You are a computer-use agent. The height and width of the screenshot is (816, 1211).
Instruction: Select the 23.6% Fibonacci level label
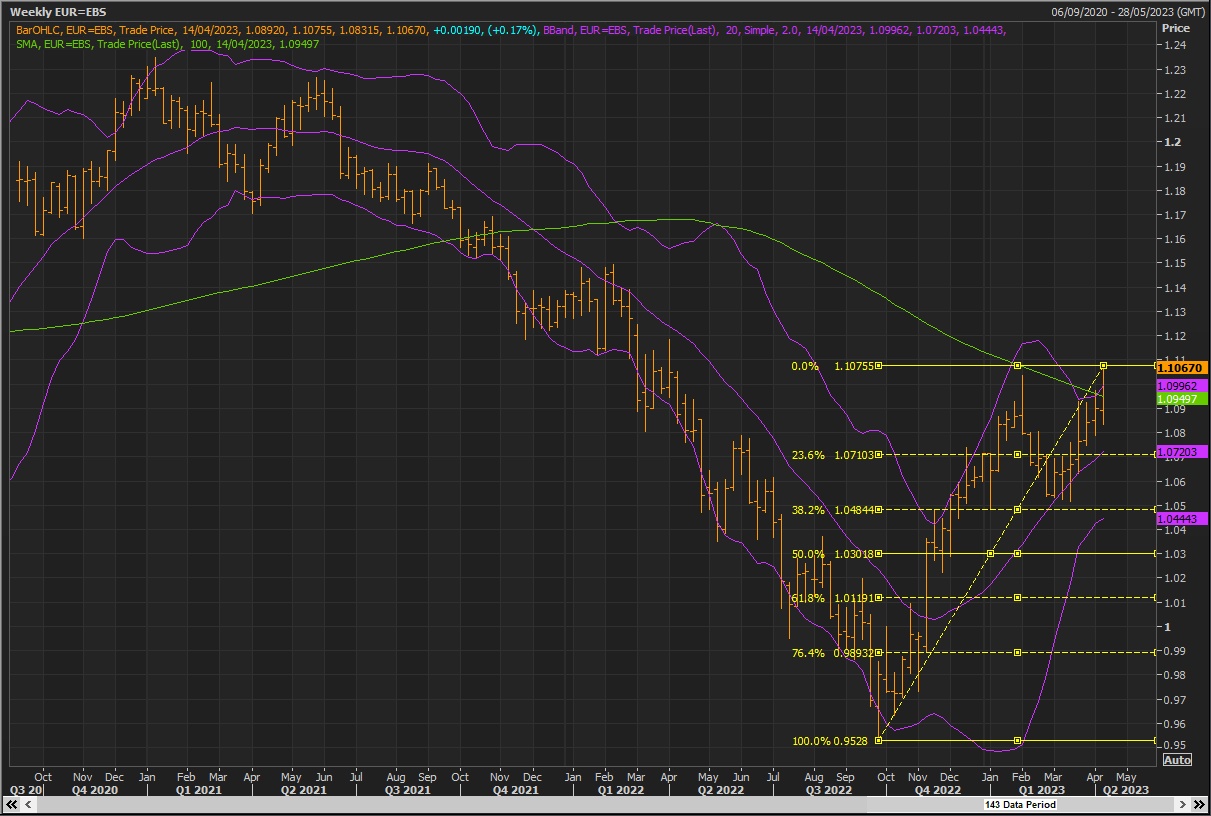[x=807, y=455]
